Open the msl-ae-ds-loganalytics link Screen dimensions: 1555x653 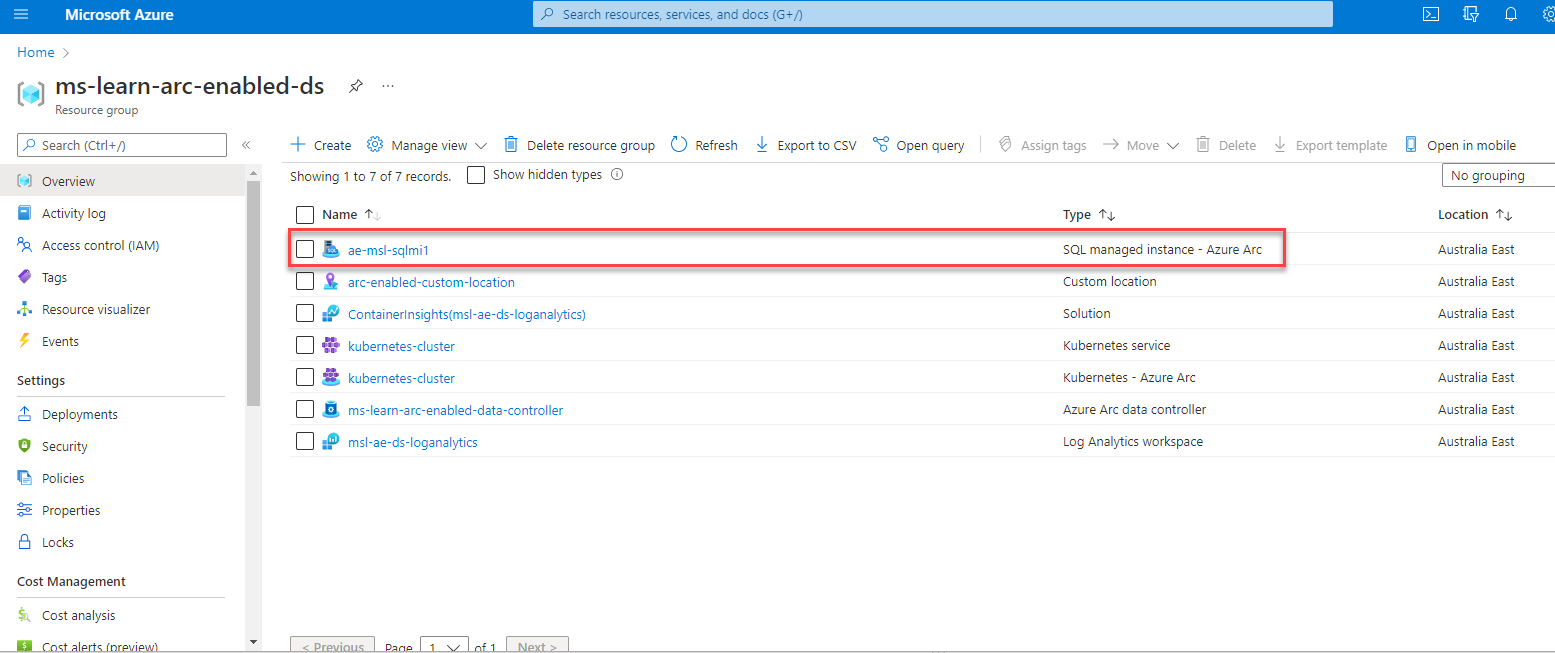[412, 442]
